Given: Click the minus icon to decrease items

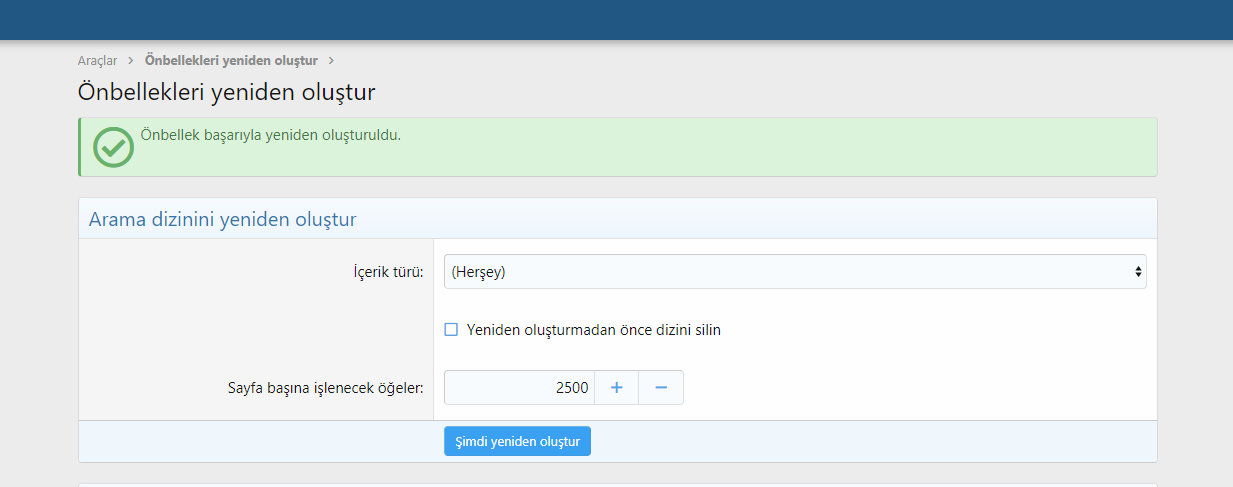Looking at the screenshot, I should pyautogui.click(x=661, y=388).
